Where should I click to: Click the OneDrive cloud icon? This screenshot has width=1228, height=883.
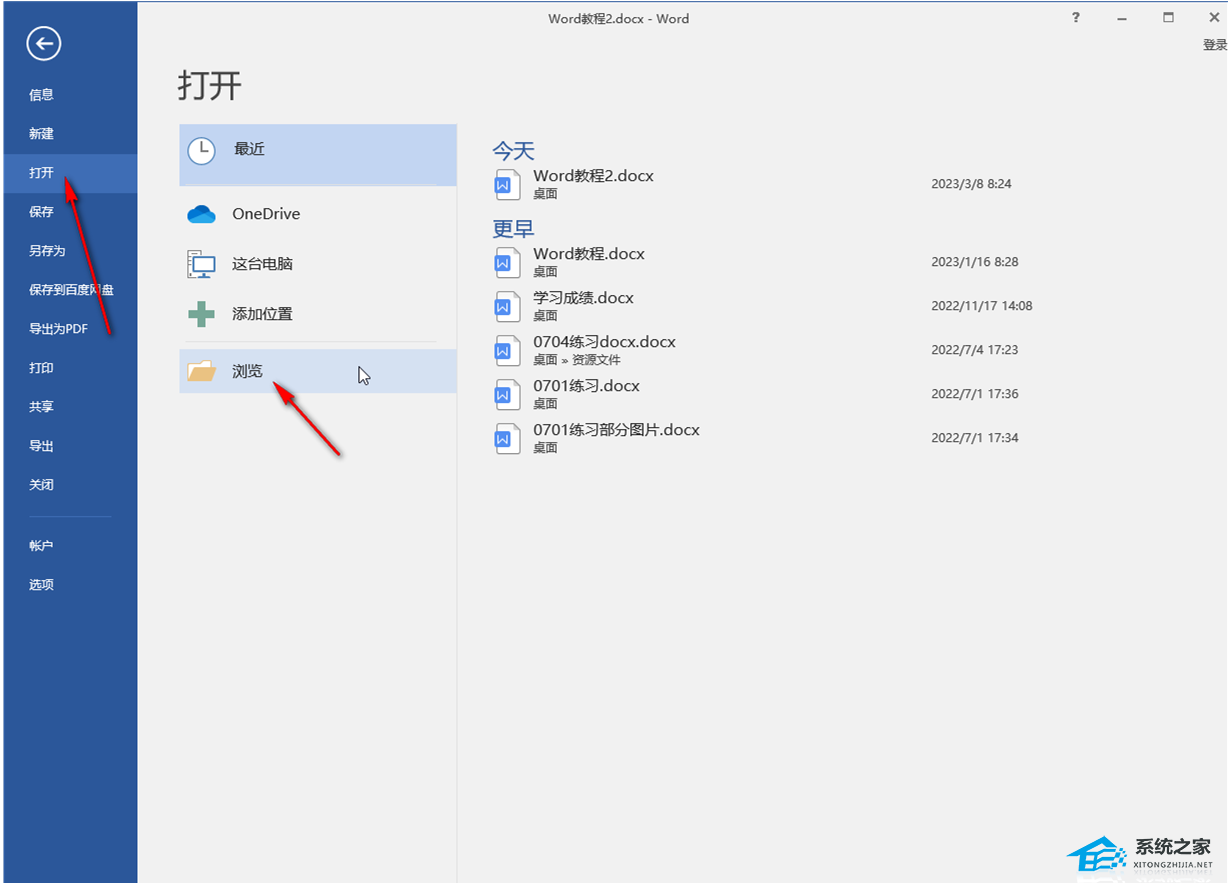coord(201,214)
